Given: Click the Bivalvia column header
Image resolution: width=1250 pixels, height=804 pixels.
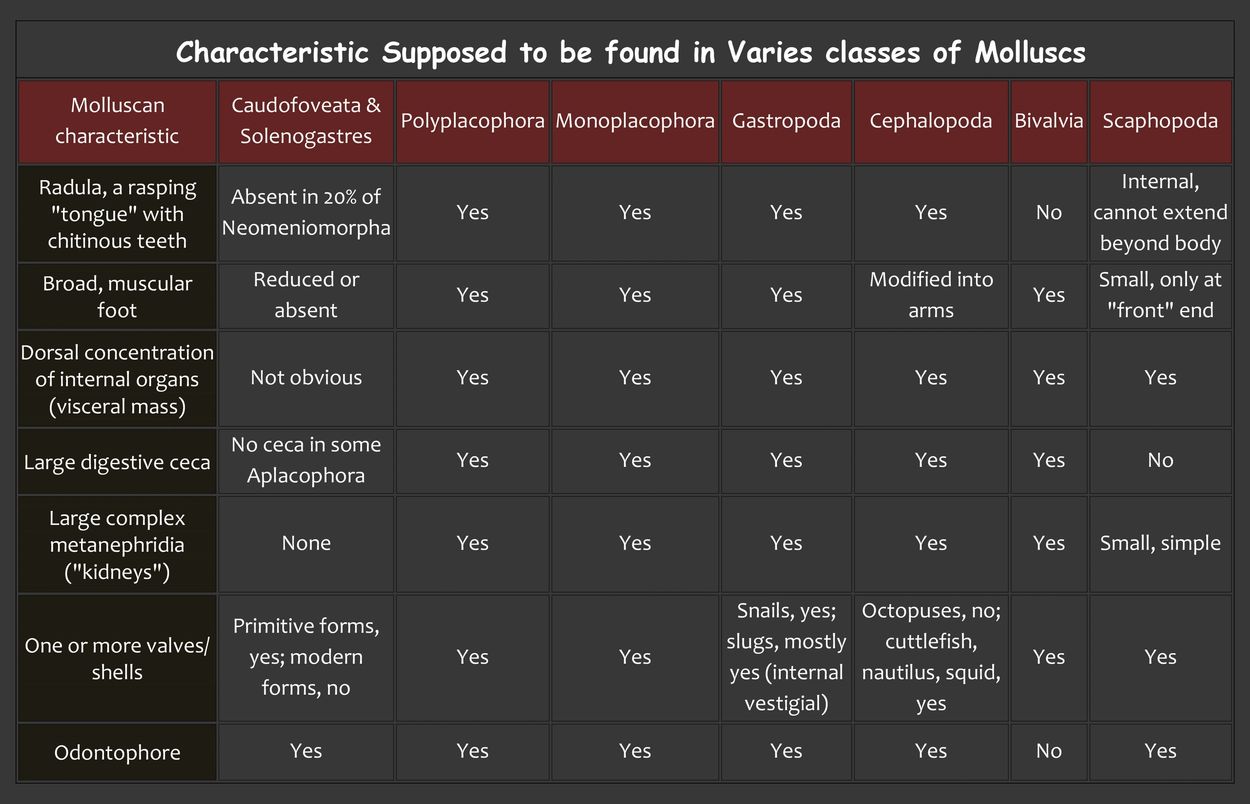Looking at the screenshot, I should click(x=1049, y=121).
